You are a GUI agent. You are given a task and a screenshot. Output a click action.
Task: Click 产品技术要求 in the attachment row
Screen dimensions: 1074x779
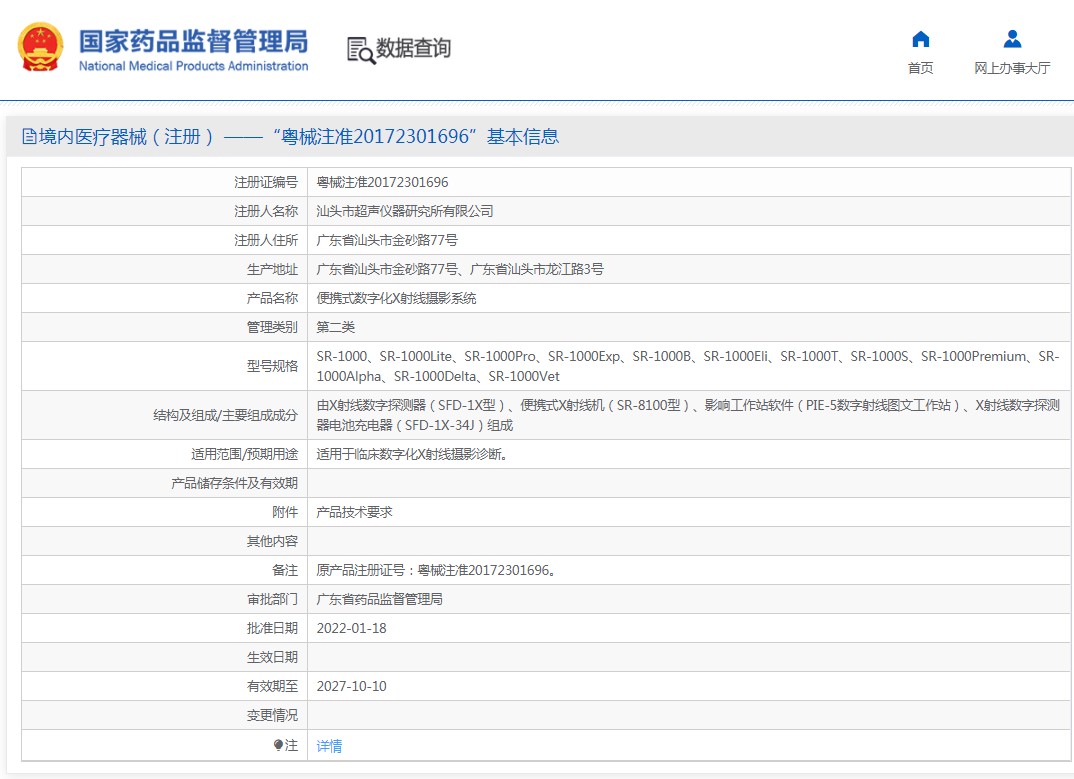pyautogui.click(x=354, y=512)
